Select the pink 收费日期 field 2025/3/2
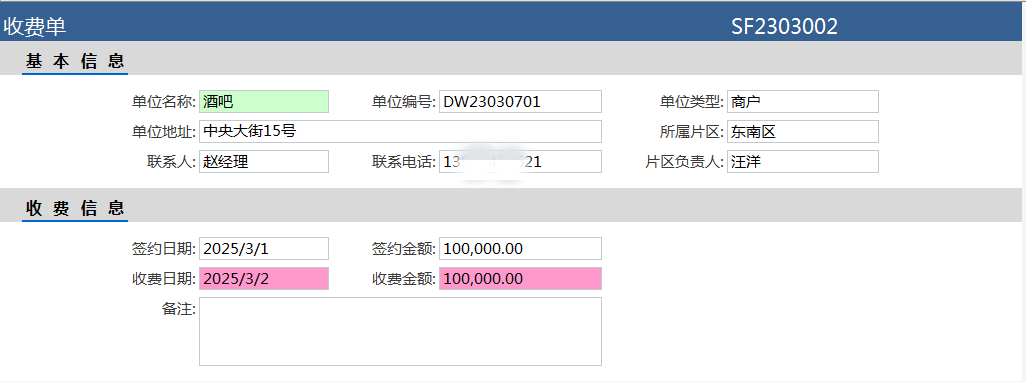1026x382 pixels. click(x=264, y=279)
